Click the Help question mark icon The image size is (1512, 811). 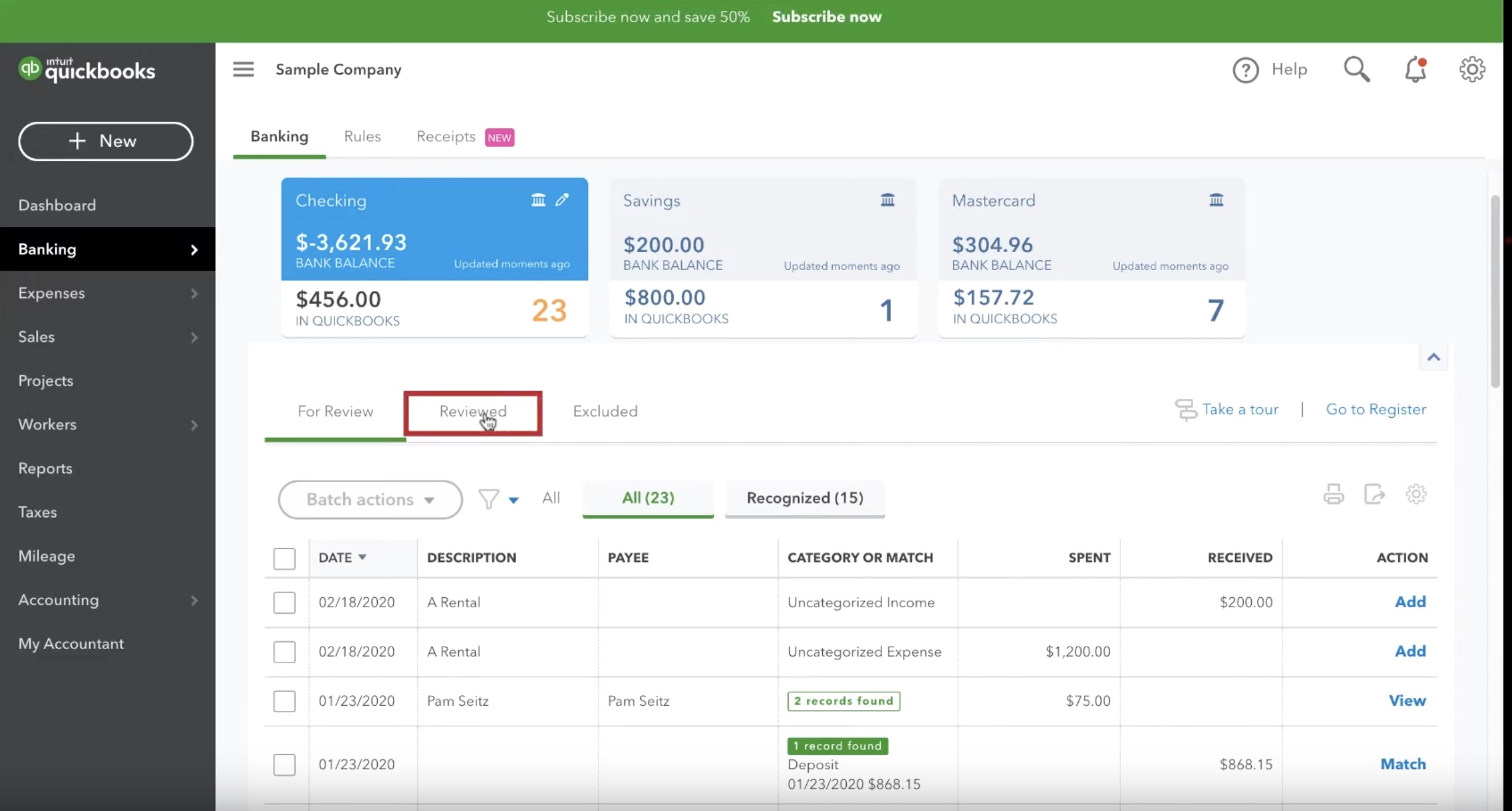pyautogui.click(x=1245, y=70)
